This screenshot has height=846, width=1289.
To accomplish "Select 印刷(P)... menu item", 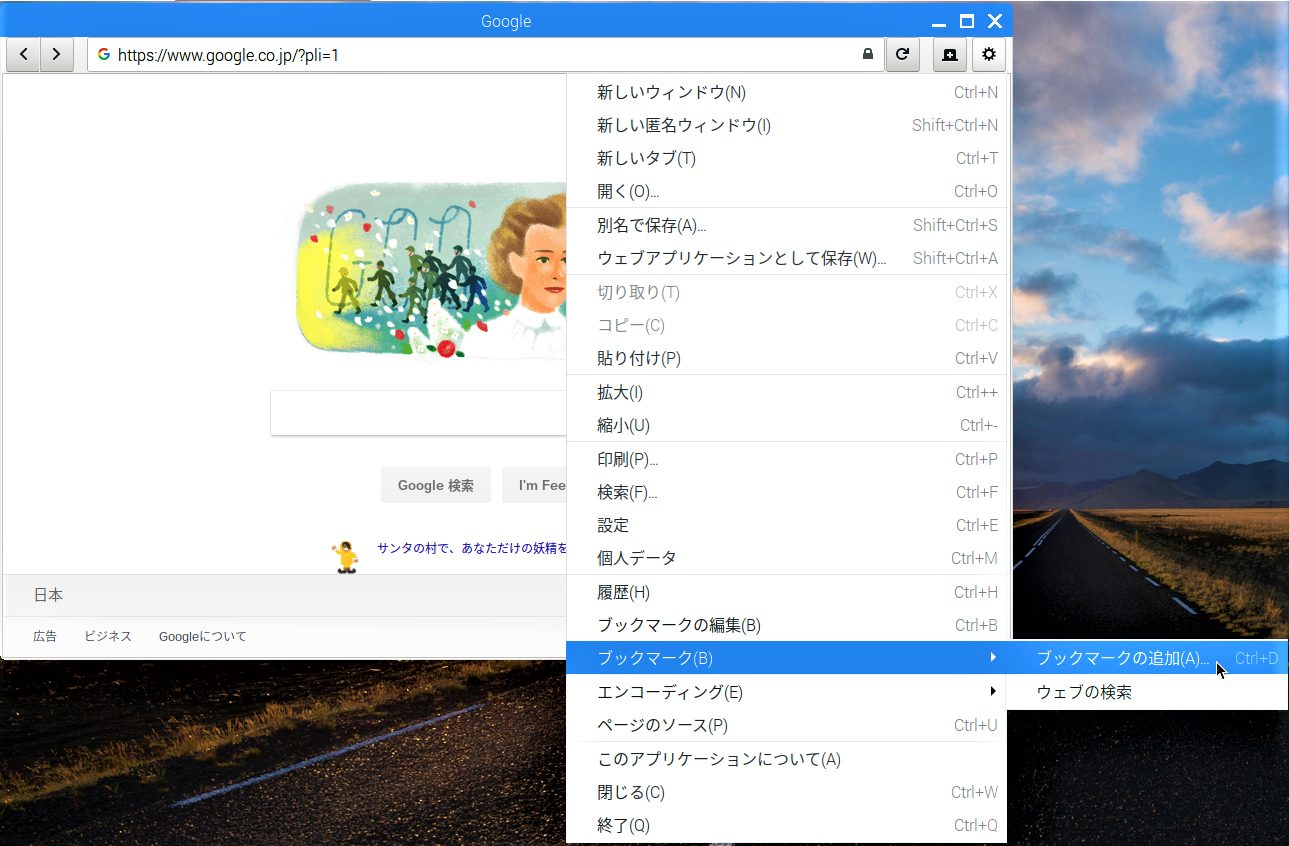I will click(x=787, y=460).
